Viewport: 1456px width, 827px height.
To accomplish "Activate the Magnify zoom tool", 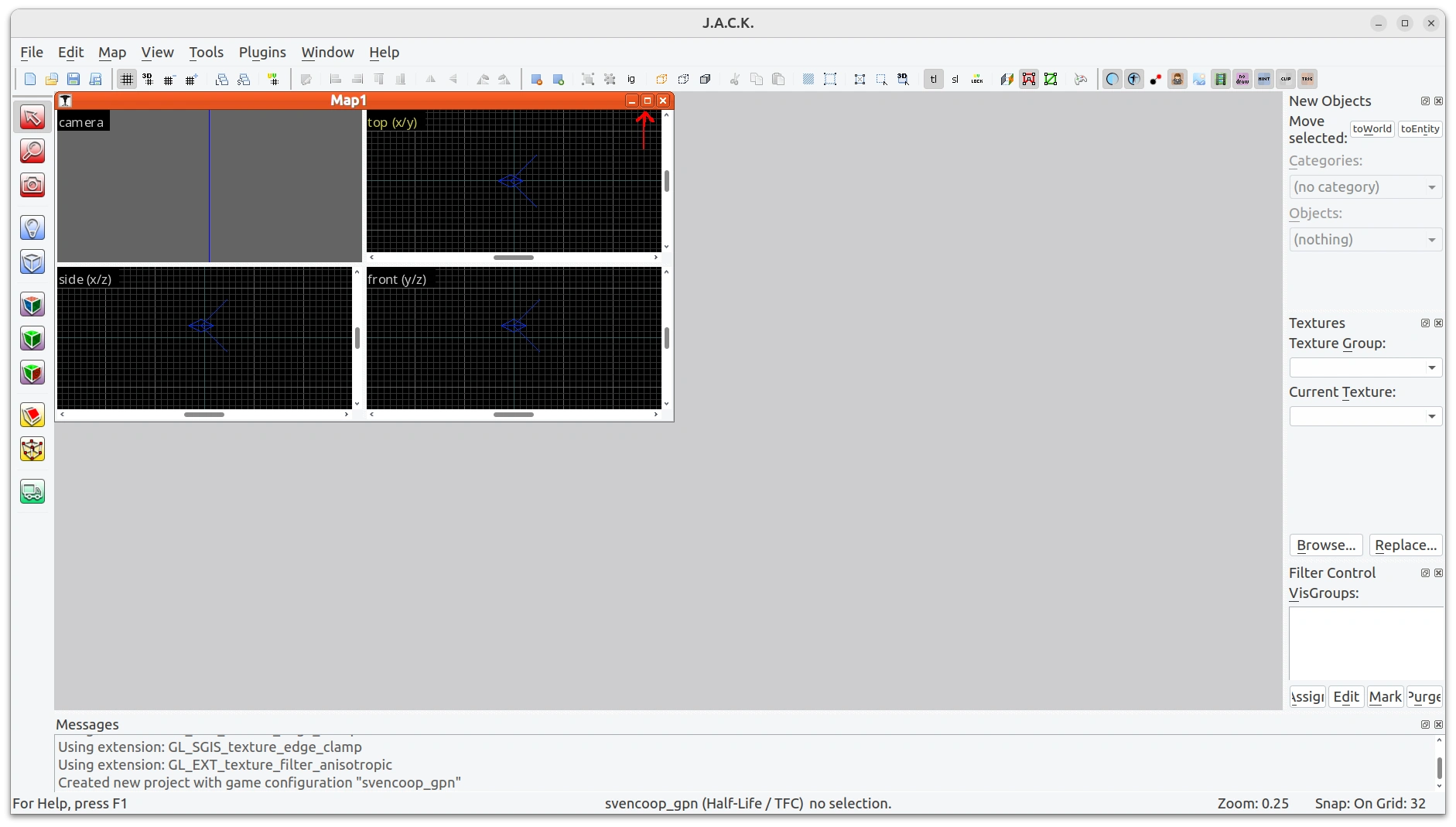I will coord(32,151).
